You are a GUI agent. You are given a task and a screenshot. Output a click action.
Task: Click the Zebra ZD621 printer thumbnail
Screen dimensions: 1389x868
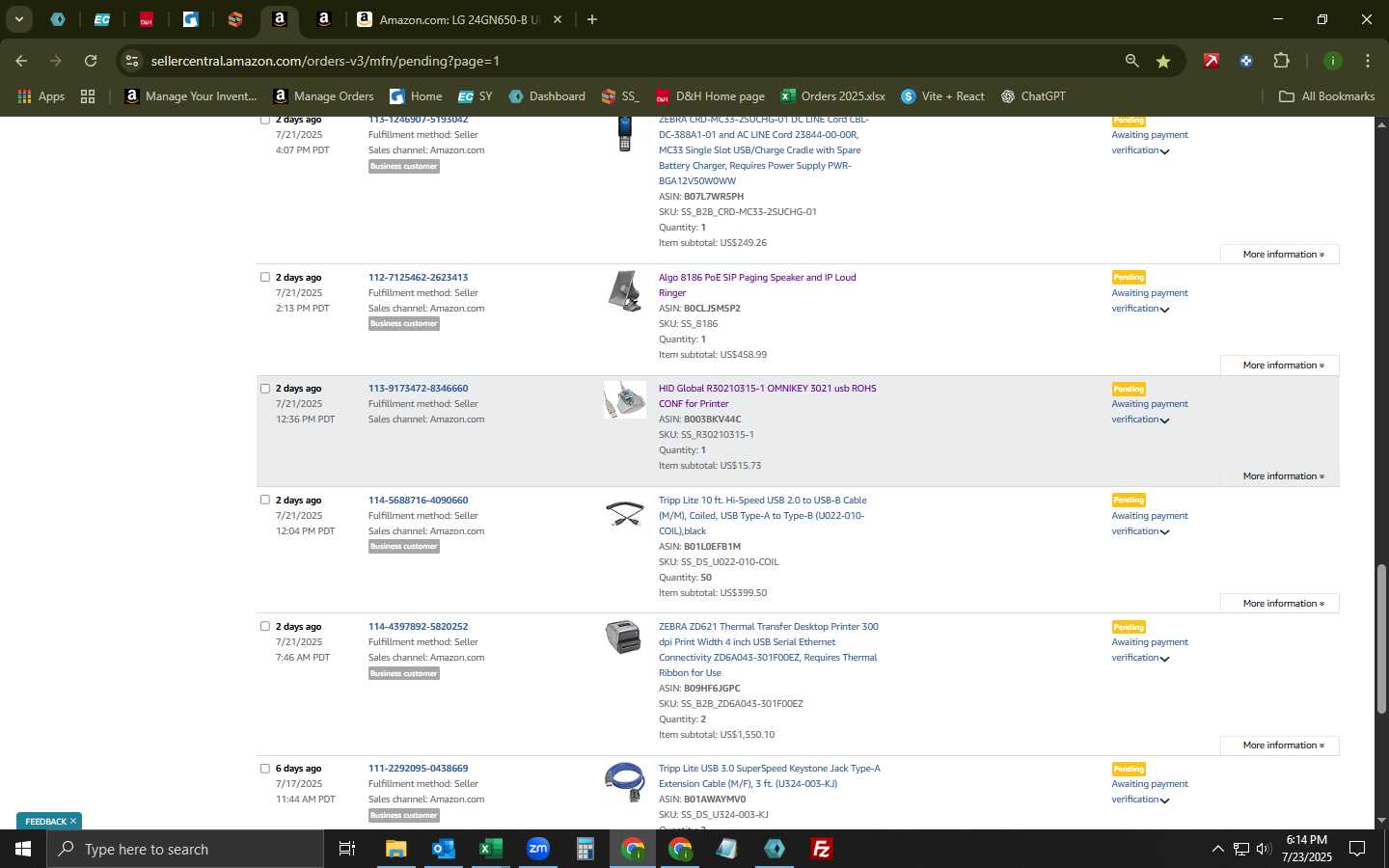pyautogui.click(x=623, y=637)
